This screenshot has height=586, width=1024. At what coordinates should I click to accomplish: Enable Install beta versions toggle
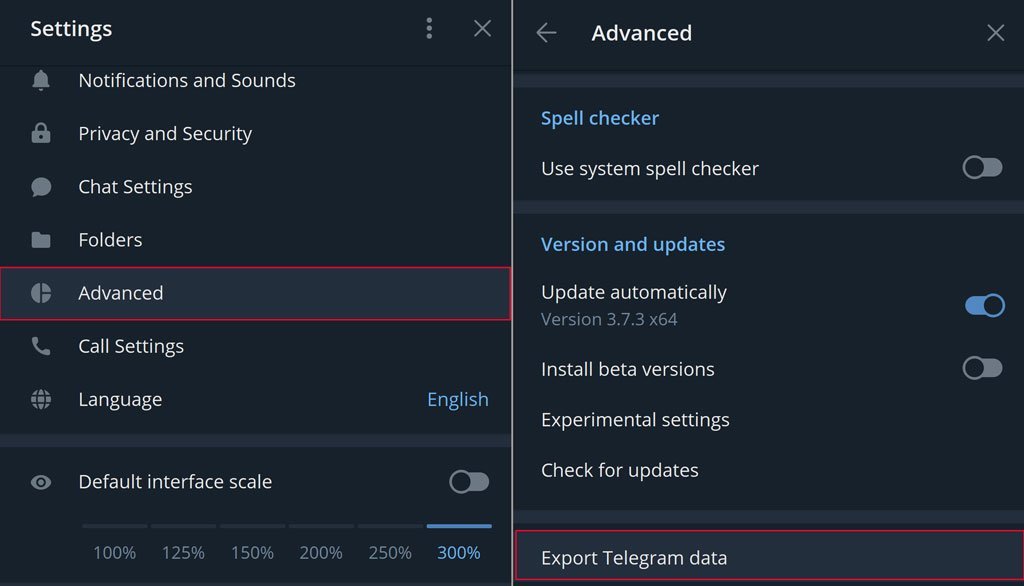(982, 368)
